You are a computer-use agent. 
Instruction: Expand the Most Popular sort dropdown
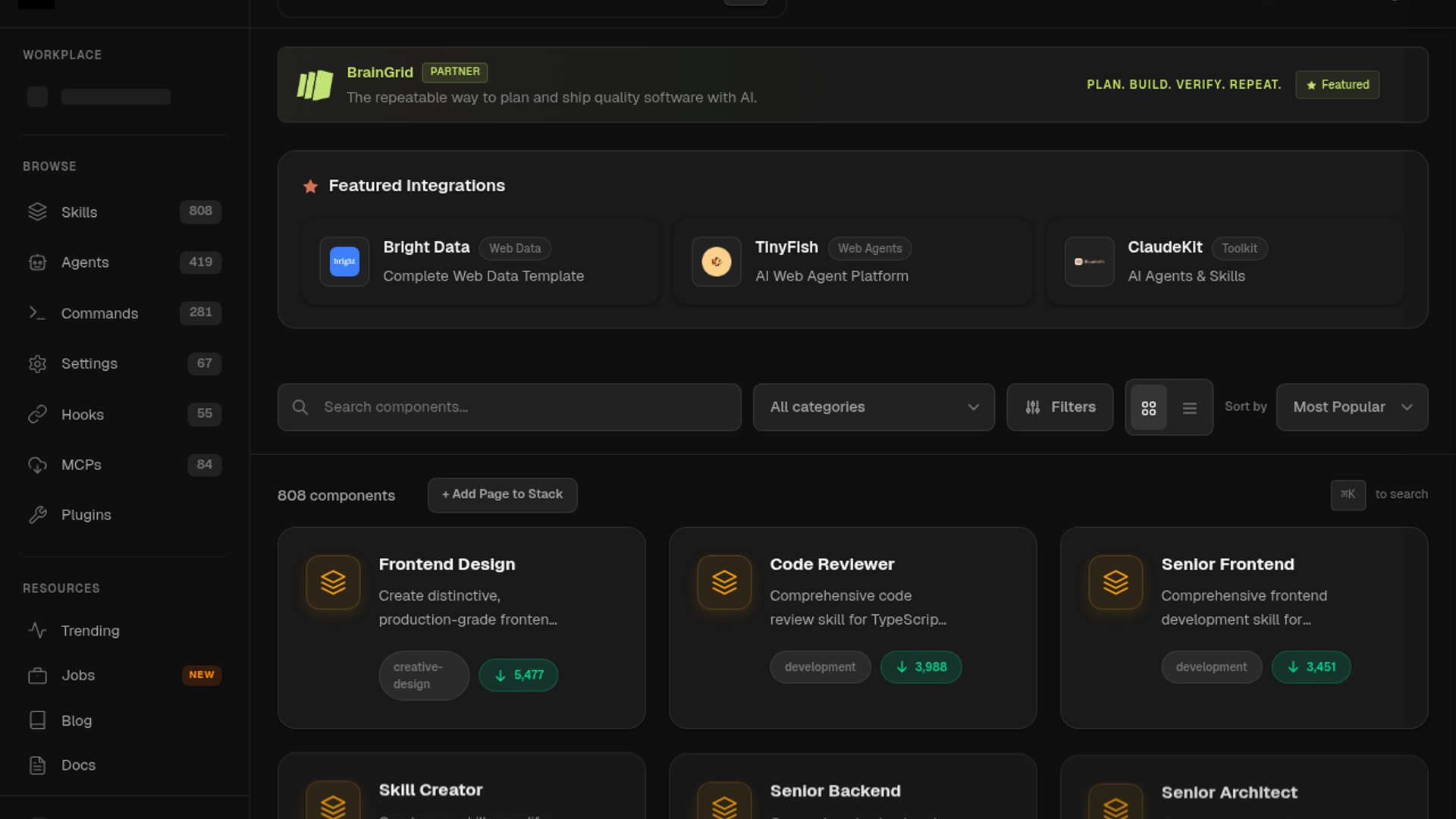point(1351,407)
